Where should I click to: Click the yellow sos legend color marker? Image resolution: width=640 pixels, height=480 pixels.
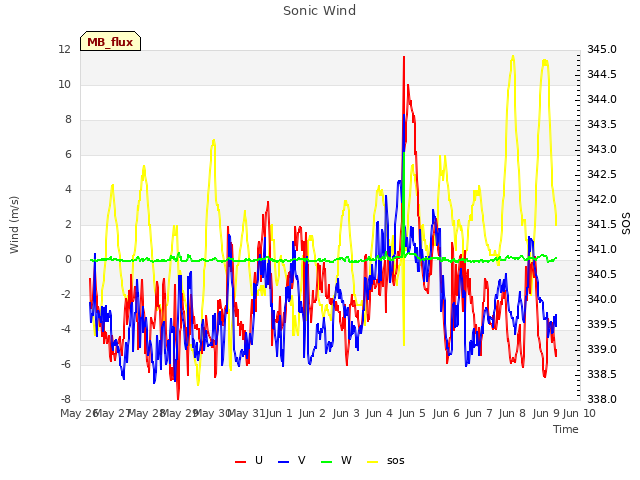(373, 462)
